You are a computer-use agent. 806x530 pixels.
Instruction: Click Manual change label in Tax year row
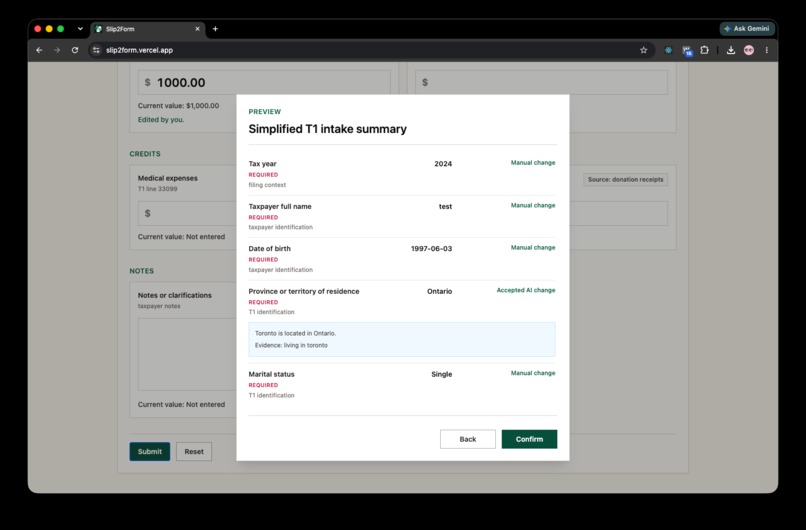(x=533, y=162)
